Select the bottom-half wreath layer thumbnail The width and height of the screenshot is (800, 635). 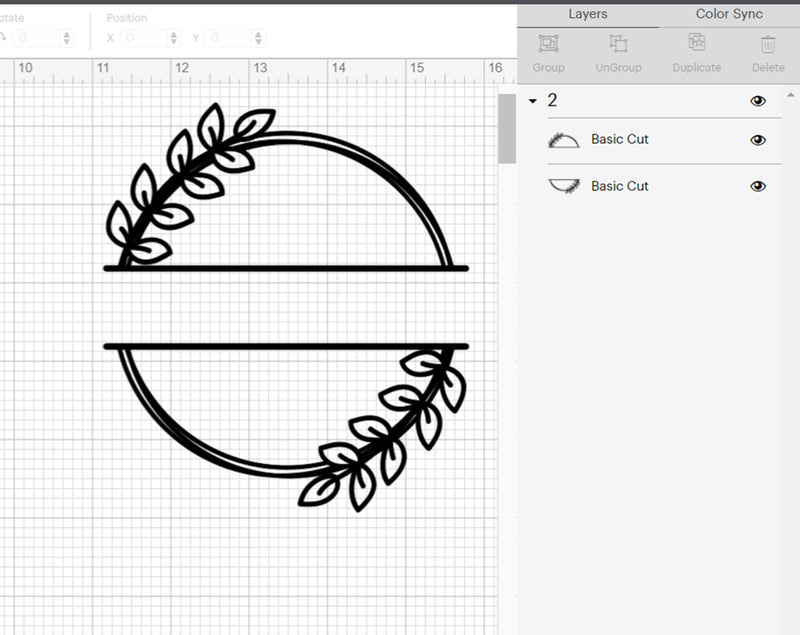coord(564,186)
